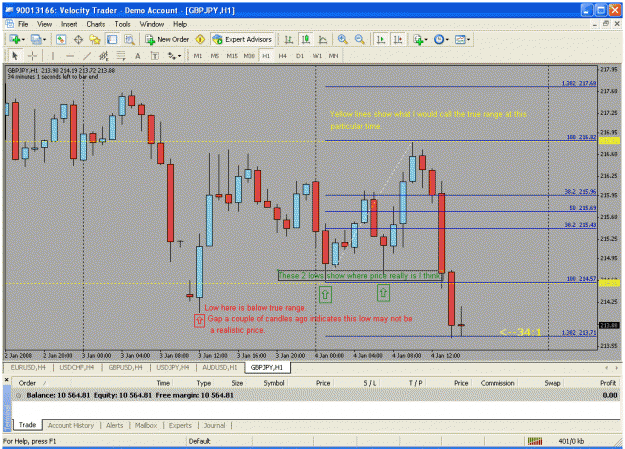This screenshot has height=449, width=625.
Task: Open the Profiles dropdown
Action: (38, 39)
